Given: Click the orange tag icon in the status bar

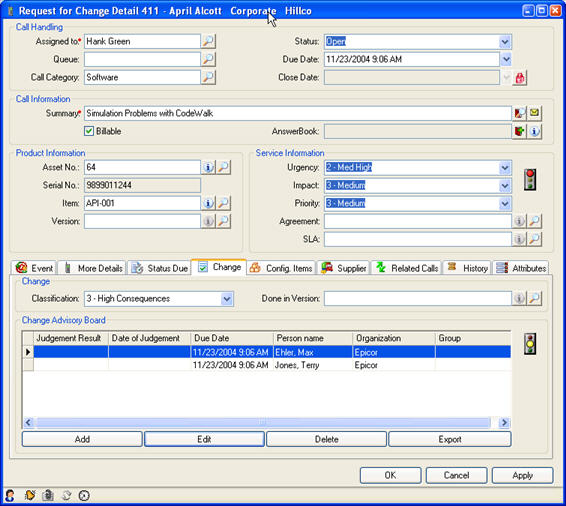Looking at the screenshot, I should tap(30, 496).
